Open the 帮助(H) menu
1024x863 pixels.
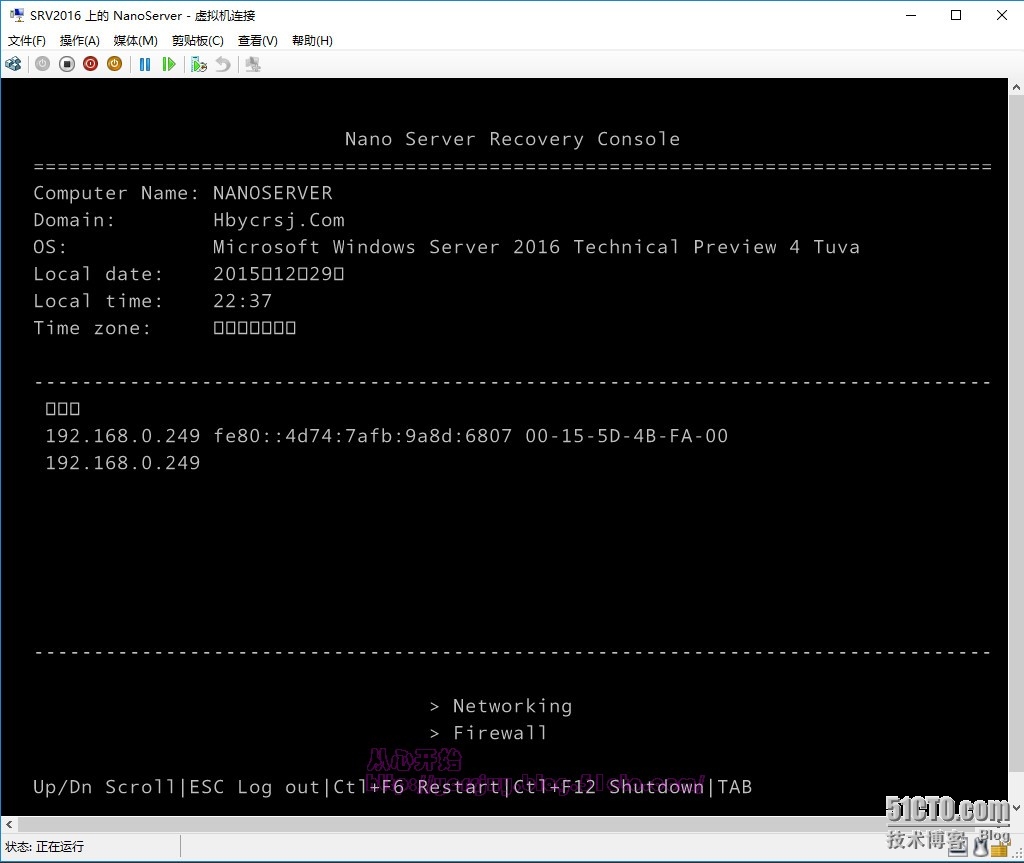click(x=312, y=41)
